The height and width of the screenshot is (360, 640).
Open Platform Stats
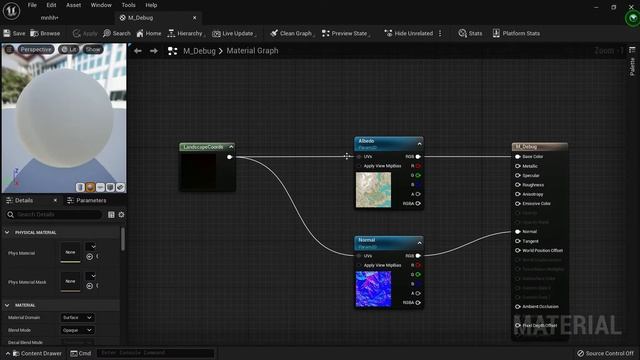[x=516, y=33]
